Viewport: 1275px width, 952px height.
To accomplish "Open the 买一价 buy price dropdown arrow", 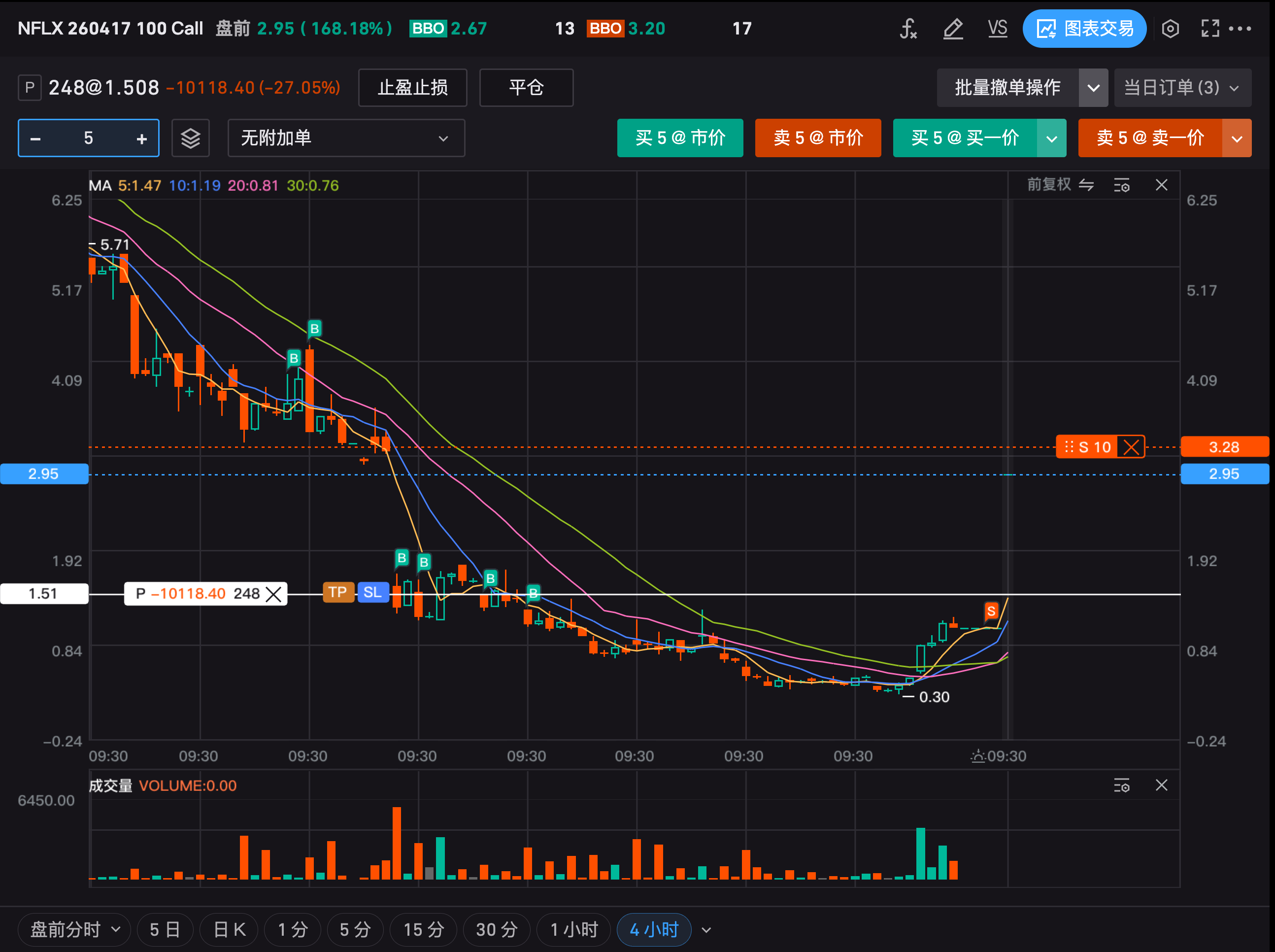I will [1051, 138].
